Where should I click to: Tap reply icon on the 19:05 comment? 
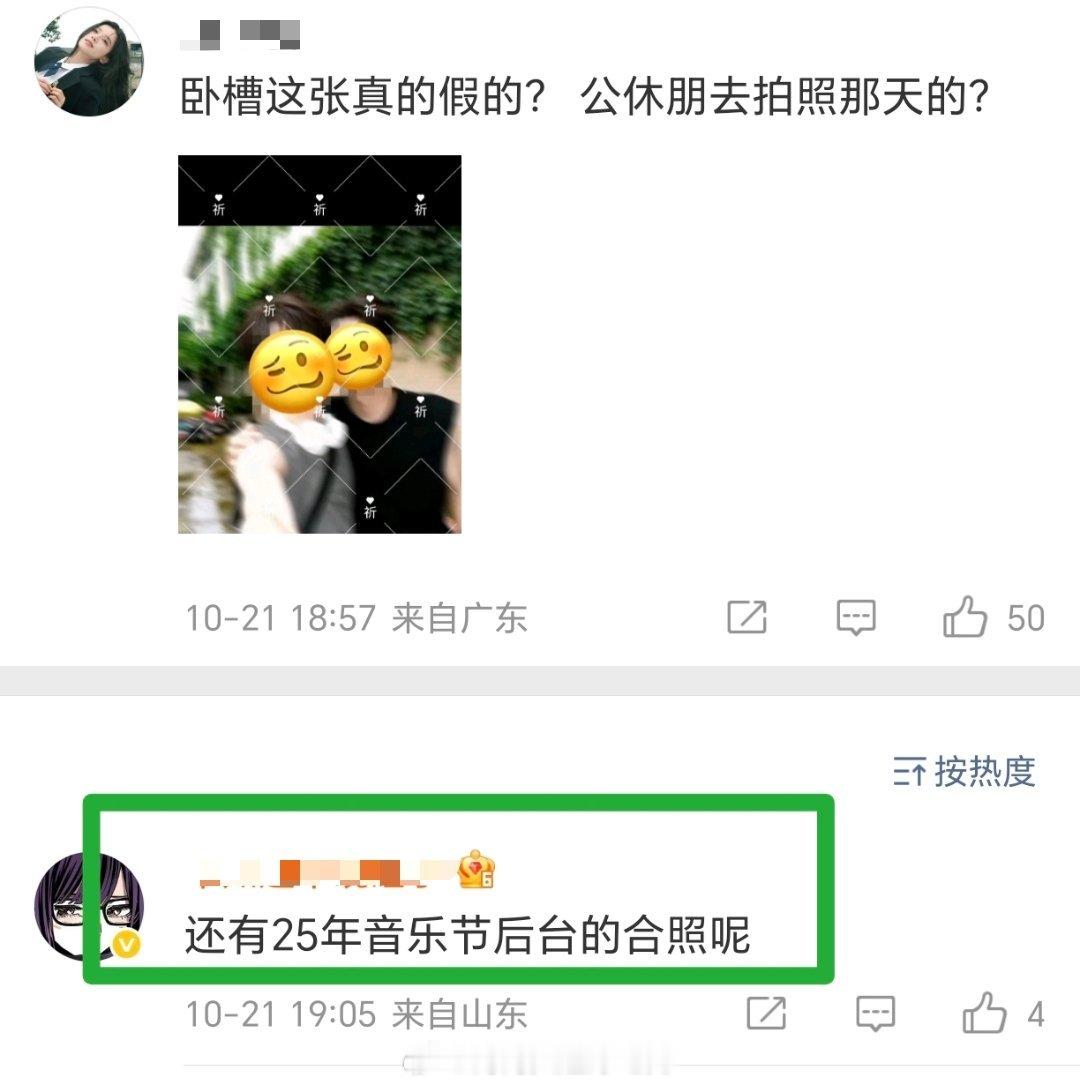(x=875, y=1014)
